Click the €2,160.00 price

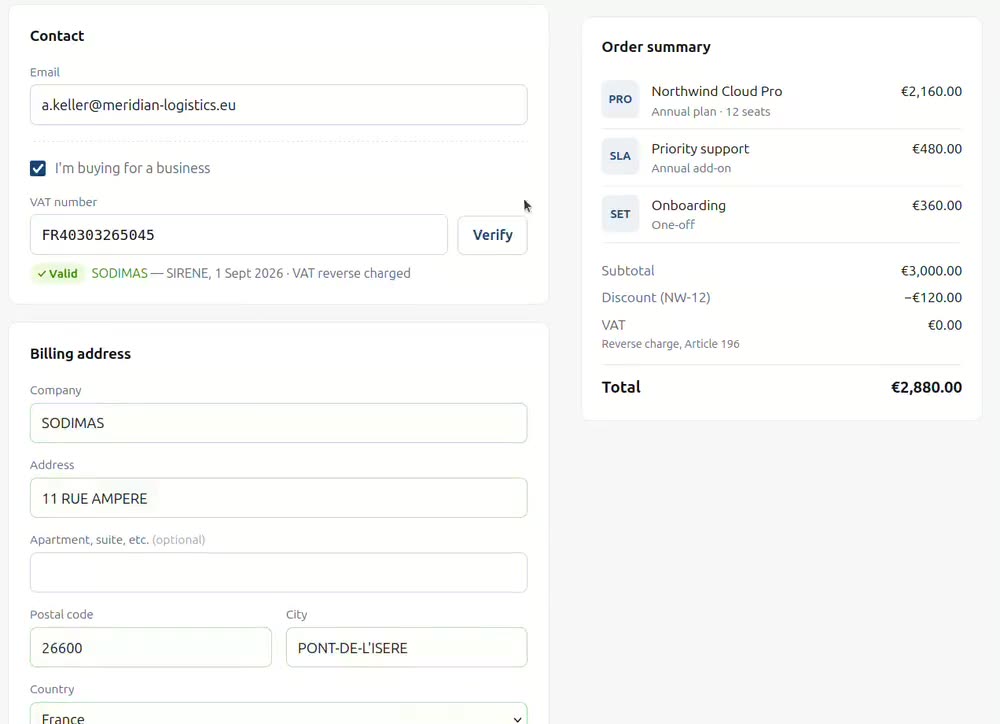(931, 91)
